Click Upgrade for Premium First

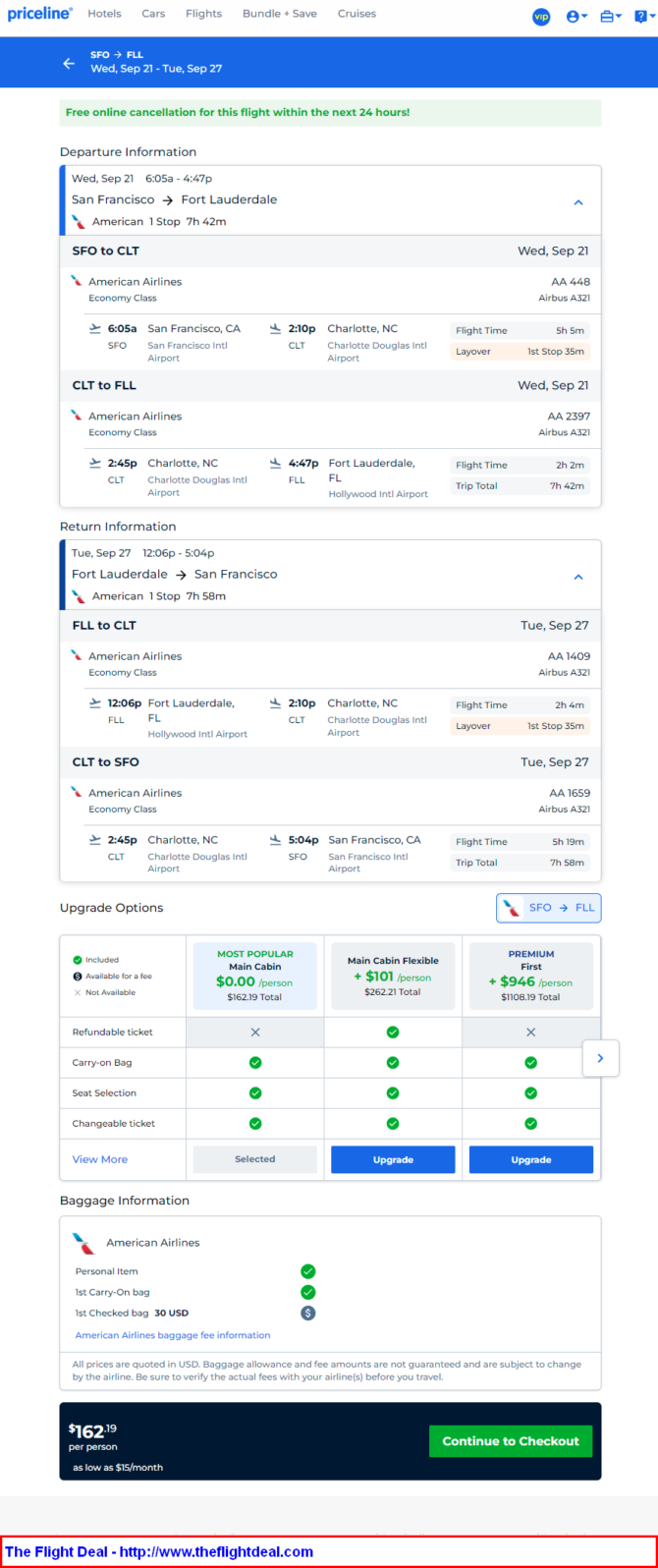(x=531, y=1159)
